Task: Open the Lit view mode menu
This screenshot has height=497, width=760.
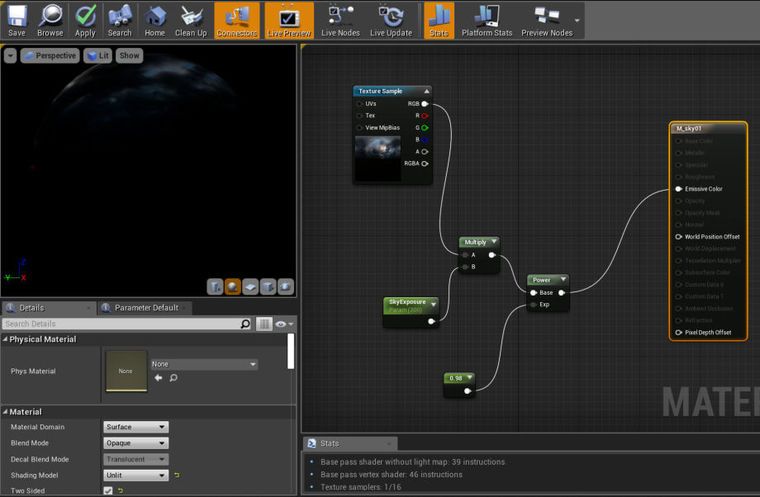Action: click(x=97, y=56)
